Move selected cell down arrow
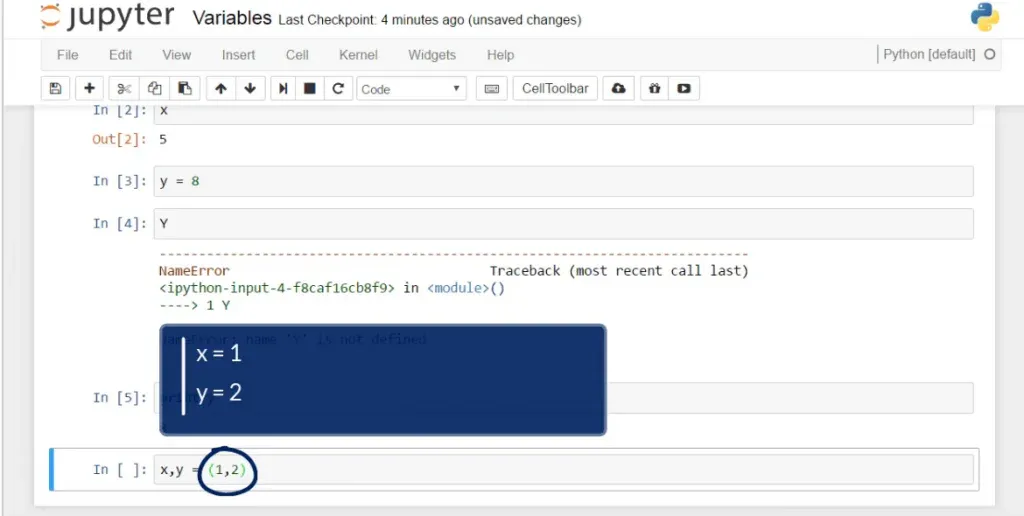This screenshot has height=516, width=1024. 249,89
